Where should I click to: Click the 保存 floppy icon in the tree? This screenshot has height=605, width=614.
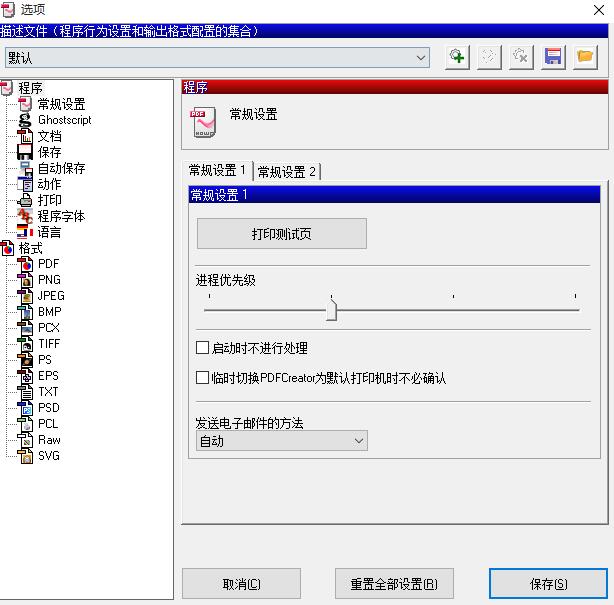pyautogui.click(x=25, y=152)
